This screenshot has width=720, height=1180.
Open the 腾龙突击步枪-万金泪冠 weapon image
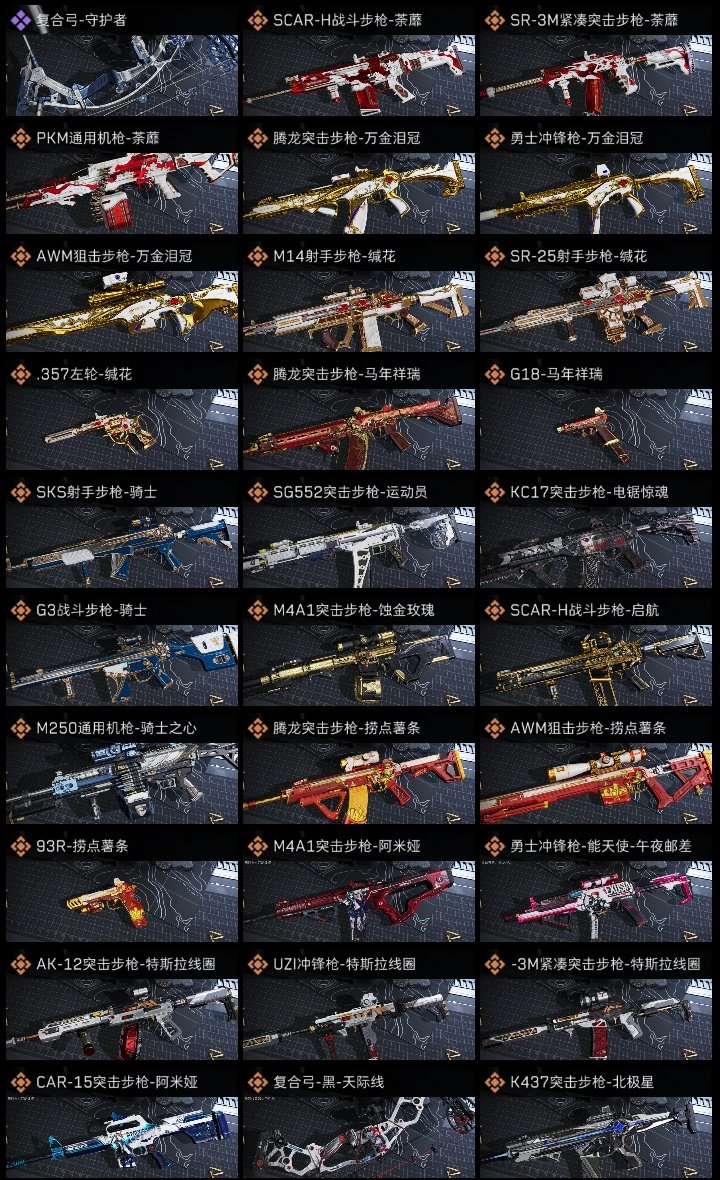pyautogui.click(x=359, y=193)
